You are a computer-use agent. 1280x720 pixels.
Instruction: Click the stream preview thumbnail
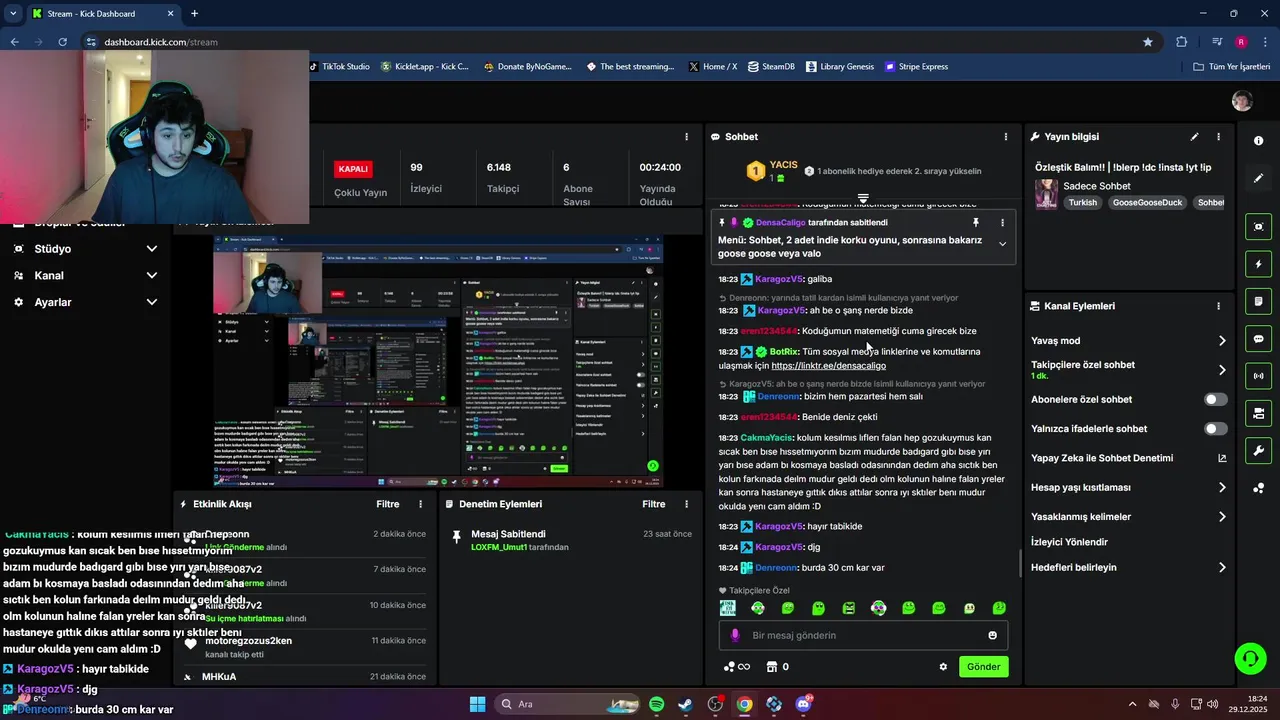[438, 362]
